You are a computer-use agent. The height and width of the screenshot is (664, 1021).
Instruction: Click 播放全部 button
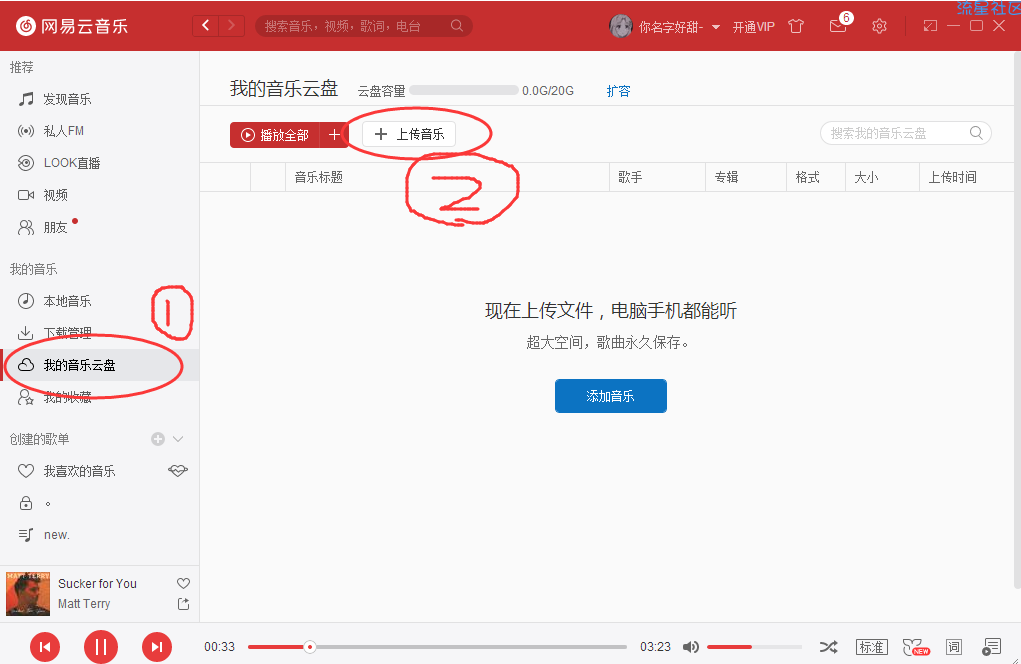275,135
